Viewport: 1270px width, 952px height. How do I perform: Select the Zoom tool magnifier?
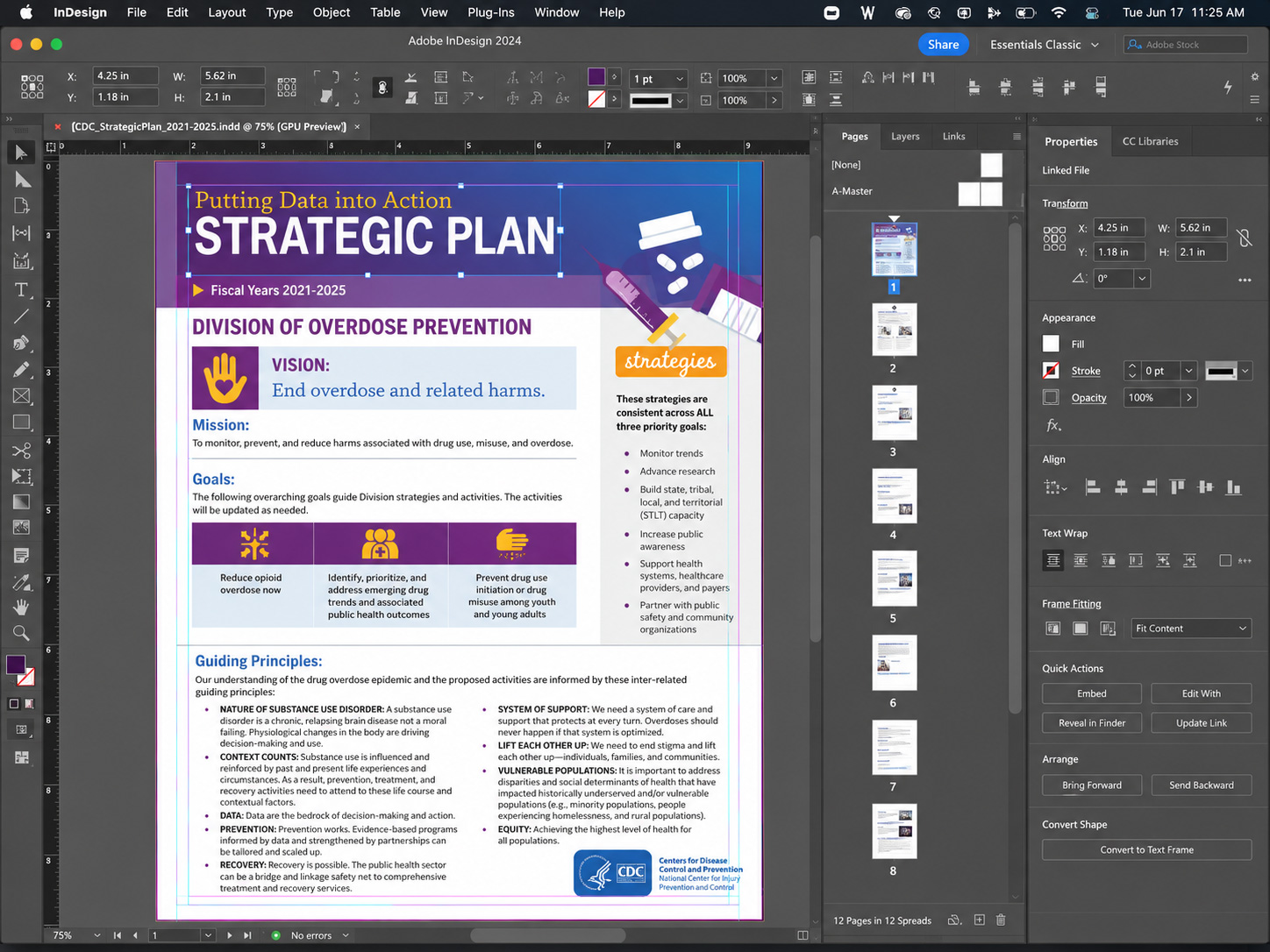click(x=22, y=633)
